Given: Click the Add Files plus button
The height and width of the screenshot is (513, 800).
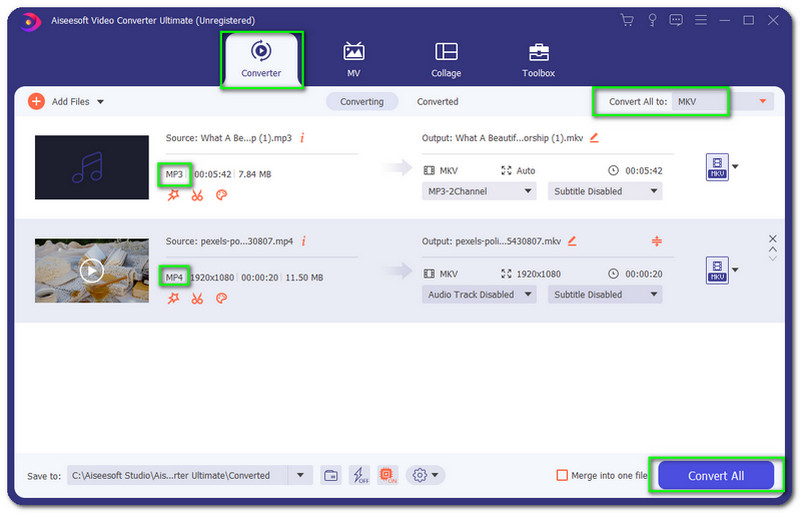Looking at the screenshot, I should pyautogui.click(x=36, y=102).
